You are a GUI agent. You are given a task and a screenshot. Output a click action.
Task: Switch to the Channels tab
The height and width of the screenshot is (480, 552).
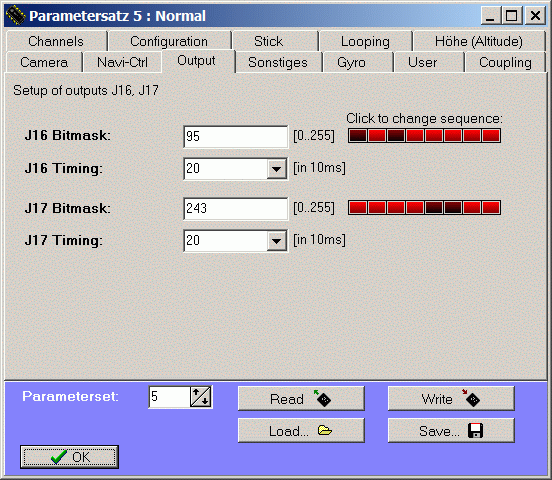56,41
